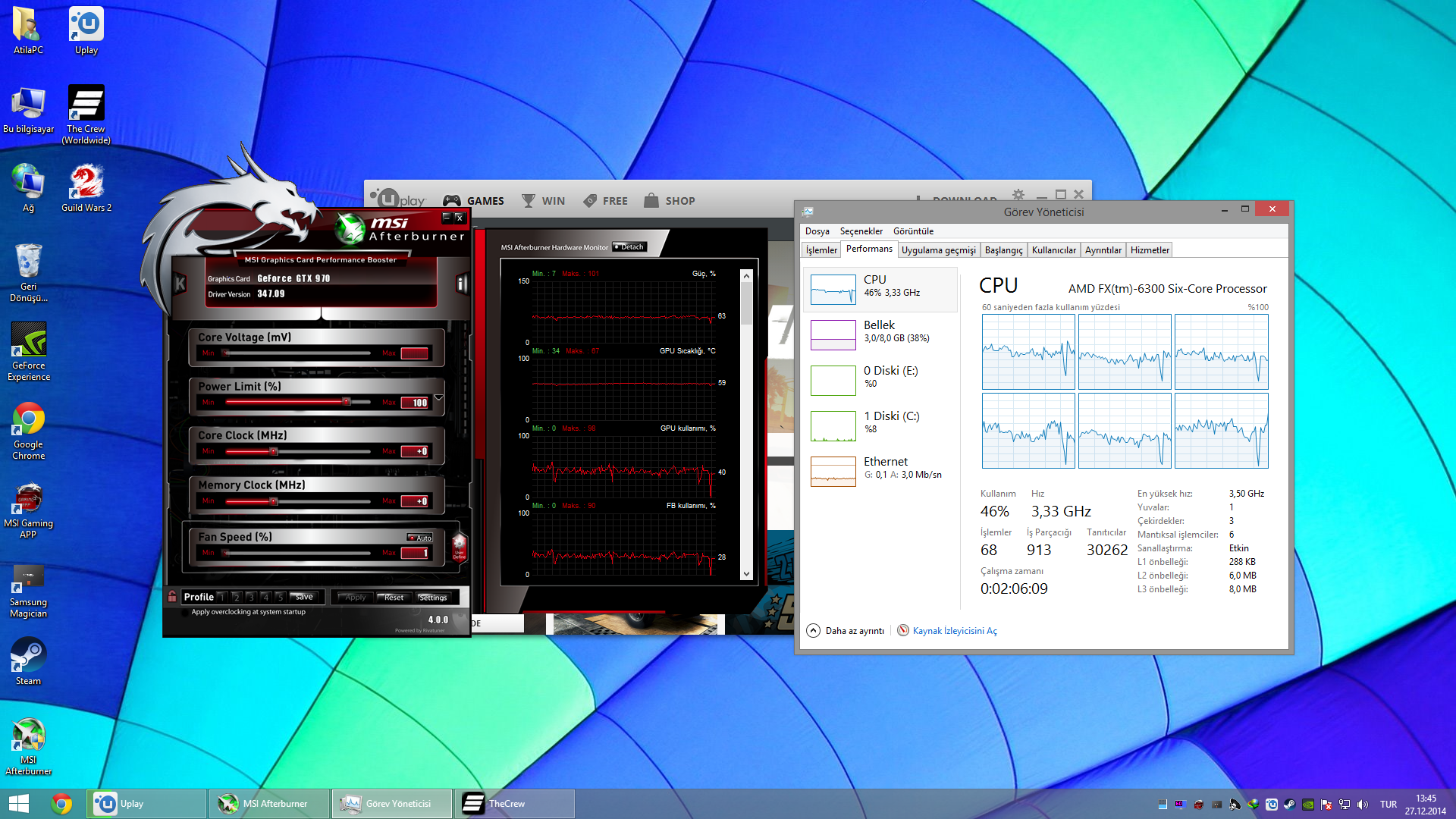Toggle Apply overclocking at system startup
Image resolution: width=1456 pixels, height=819 pixels.
(184, 613)
